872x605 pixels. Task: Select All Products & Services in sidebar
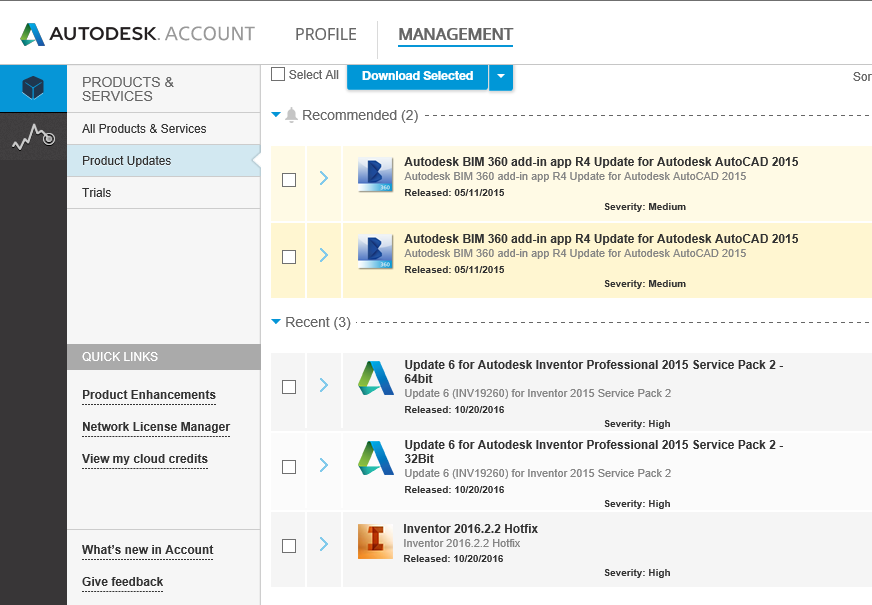pyautogui.click(x=144, y=129)
